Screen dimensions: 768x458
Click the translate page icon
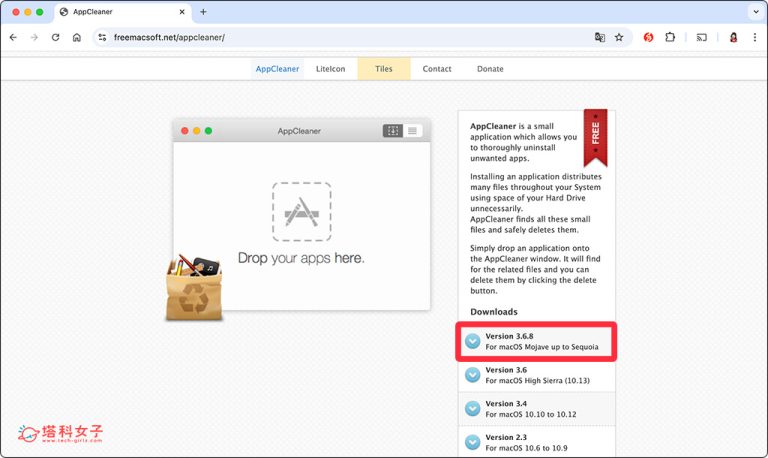[600, 37]
